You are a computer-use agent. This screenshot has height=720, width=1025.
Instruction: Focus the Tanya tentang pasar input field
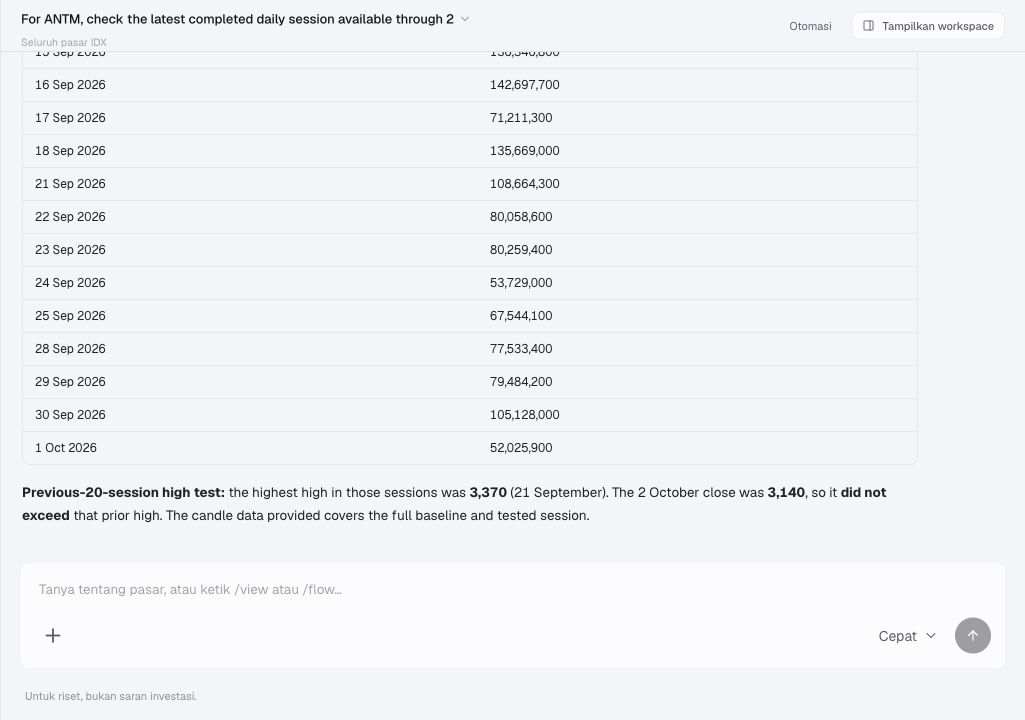tap(512, 589)
